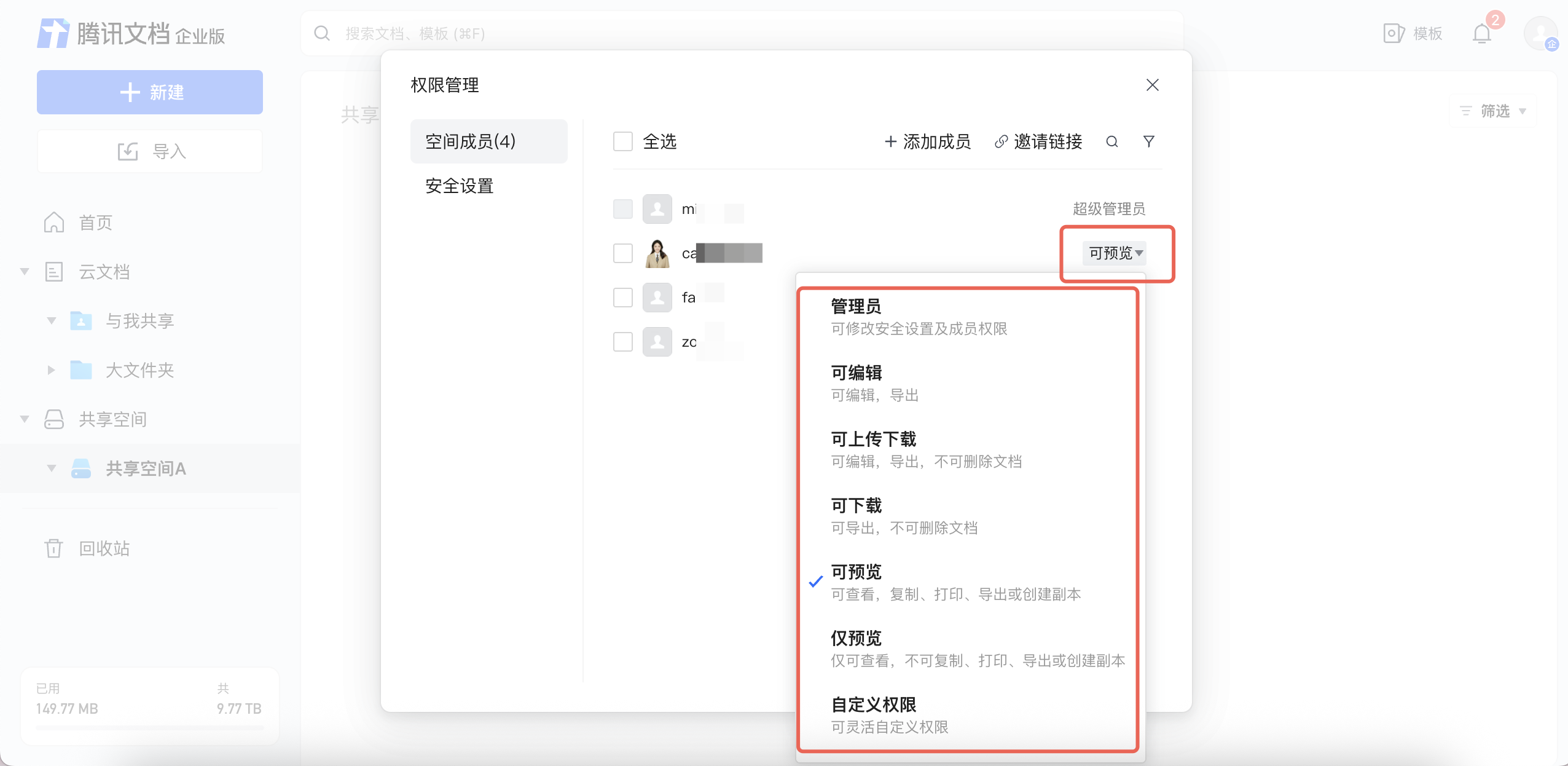The height and width of the screenshot is (766, 1568).
Task: Collapse the 云文档 tree arrow
Action: (25, 272)
